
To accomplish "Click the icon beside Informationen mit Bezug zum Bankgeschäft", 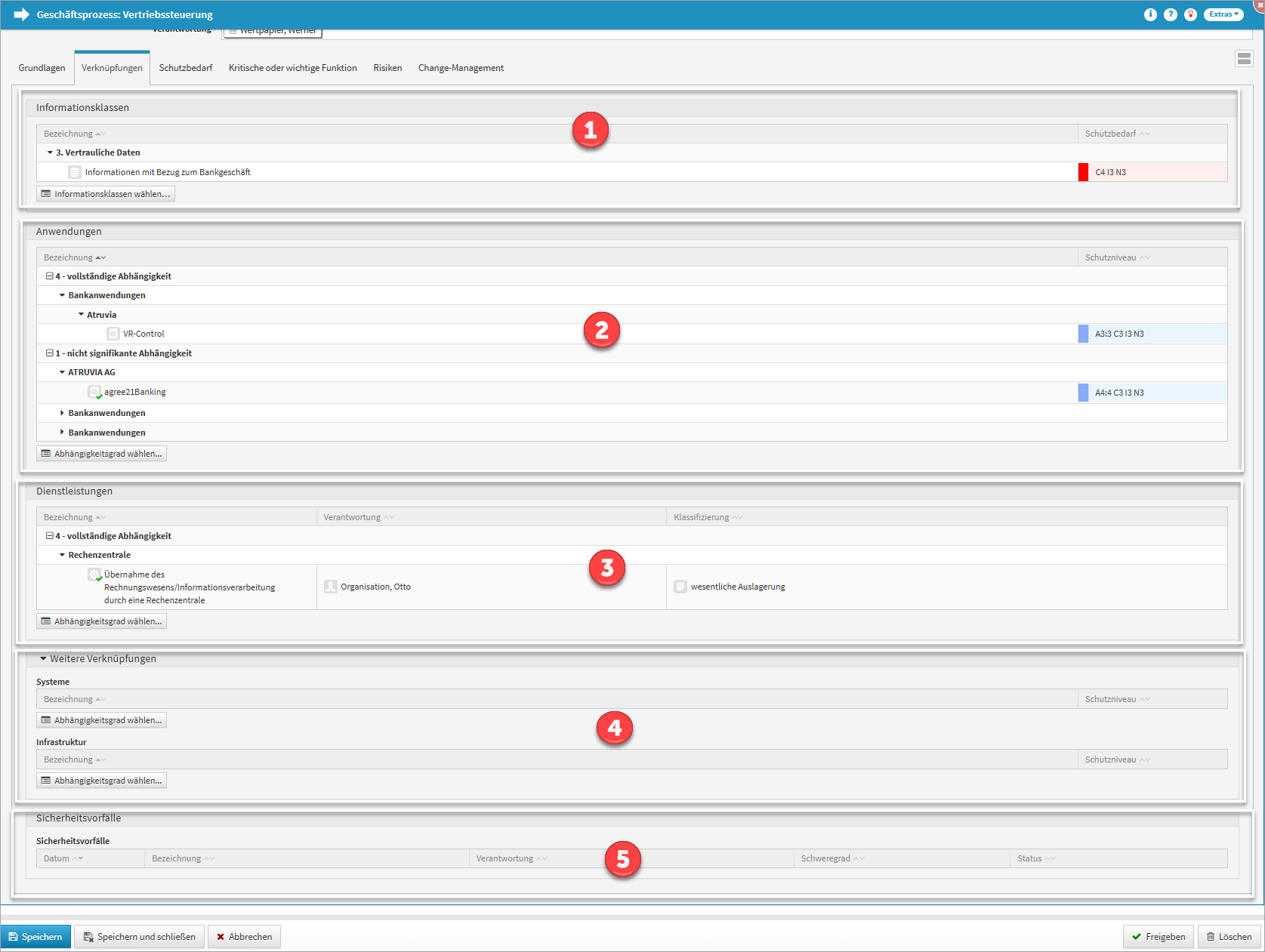I will coord(75,172).
